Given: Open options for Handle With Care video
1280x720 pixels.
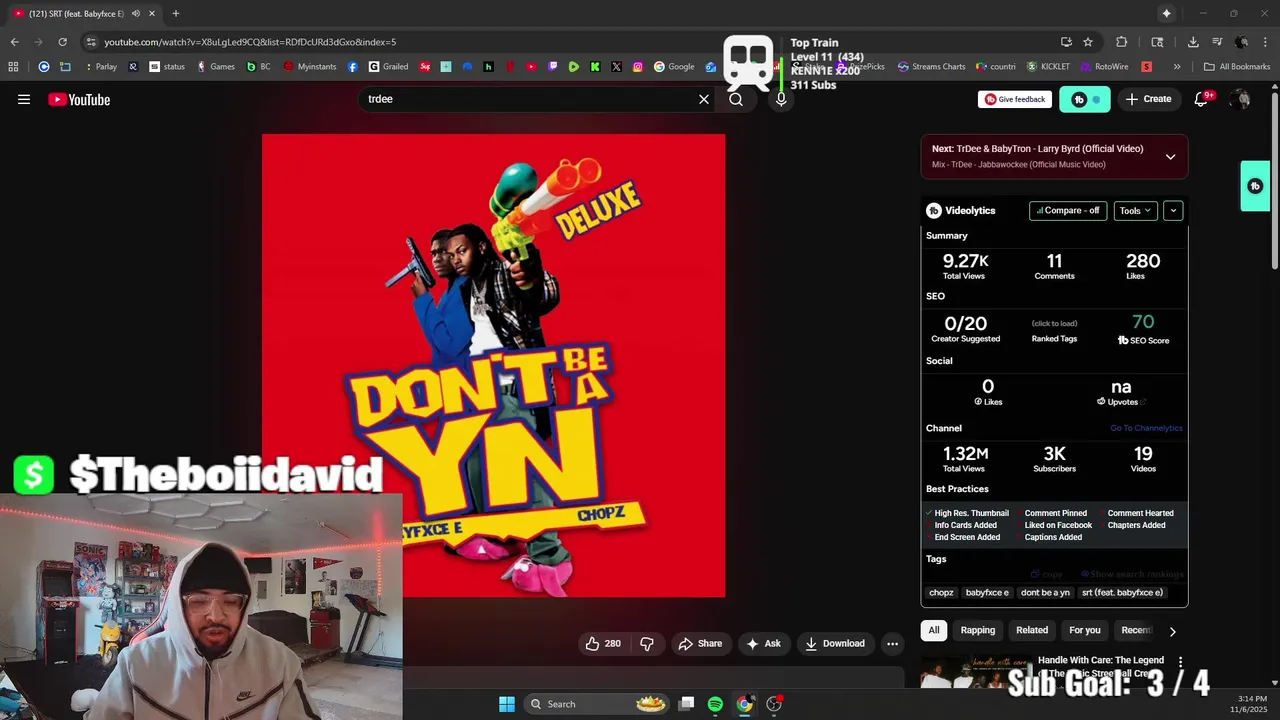Looking at the screenshot, I should click(x=1181, y=662).
